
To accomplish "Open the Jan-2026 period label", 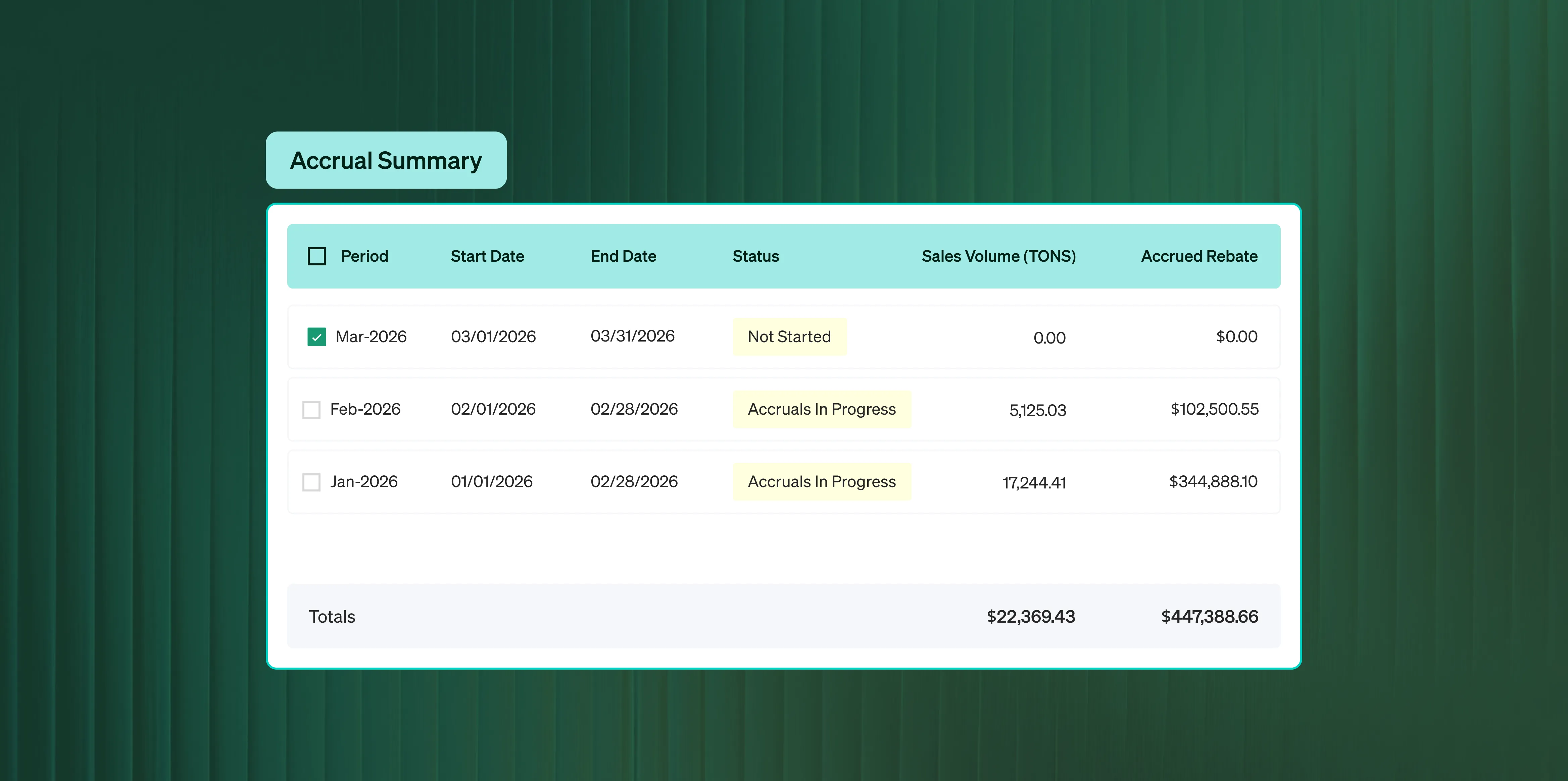I will (x=363, y=482).
